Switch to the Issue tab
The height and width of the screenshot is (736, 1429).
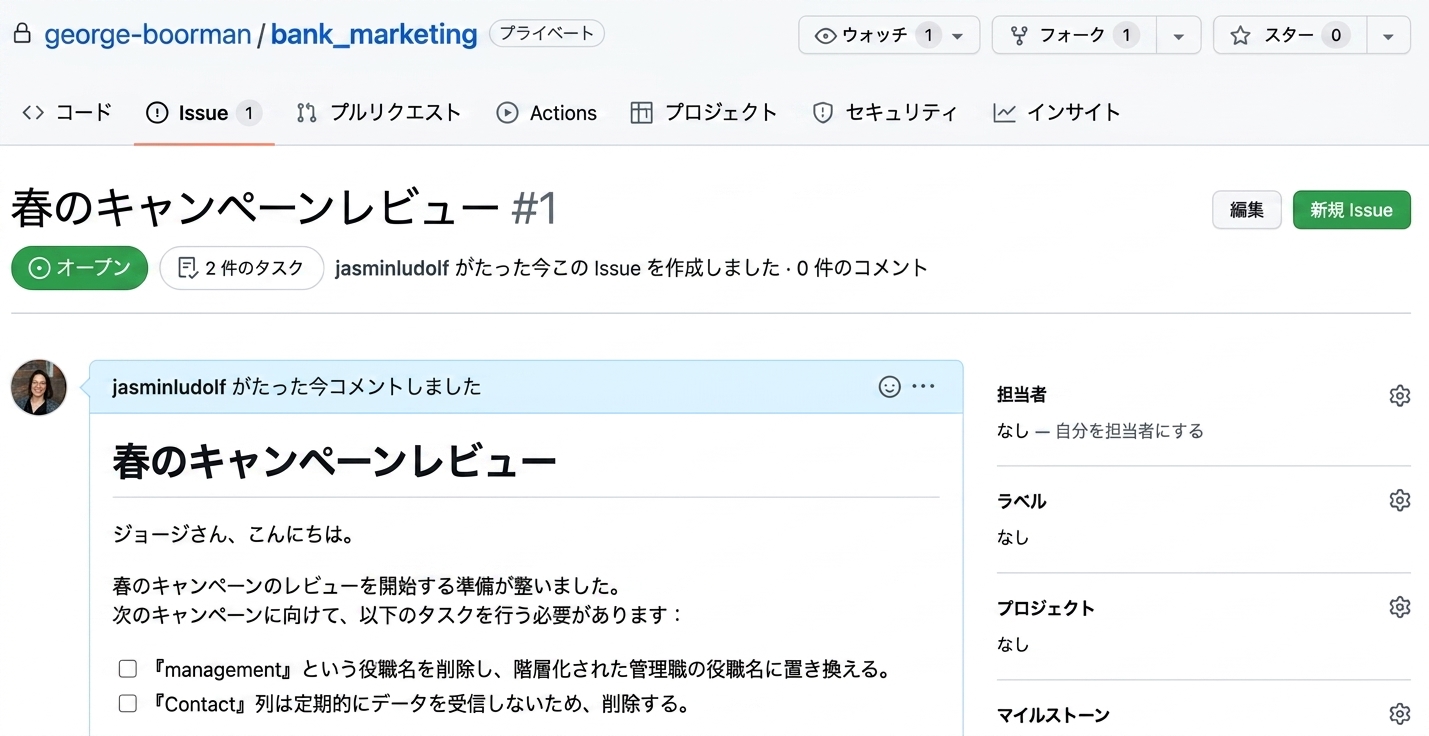click(x=204, y=113)
